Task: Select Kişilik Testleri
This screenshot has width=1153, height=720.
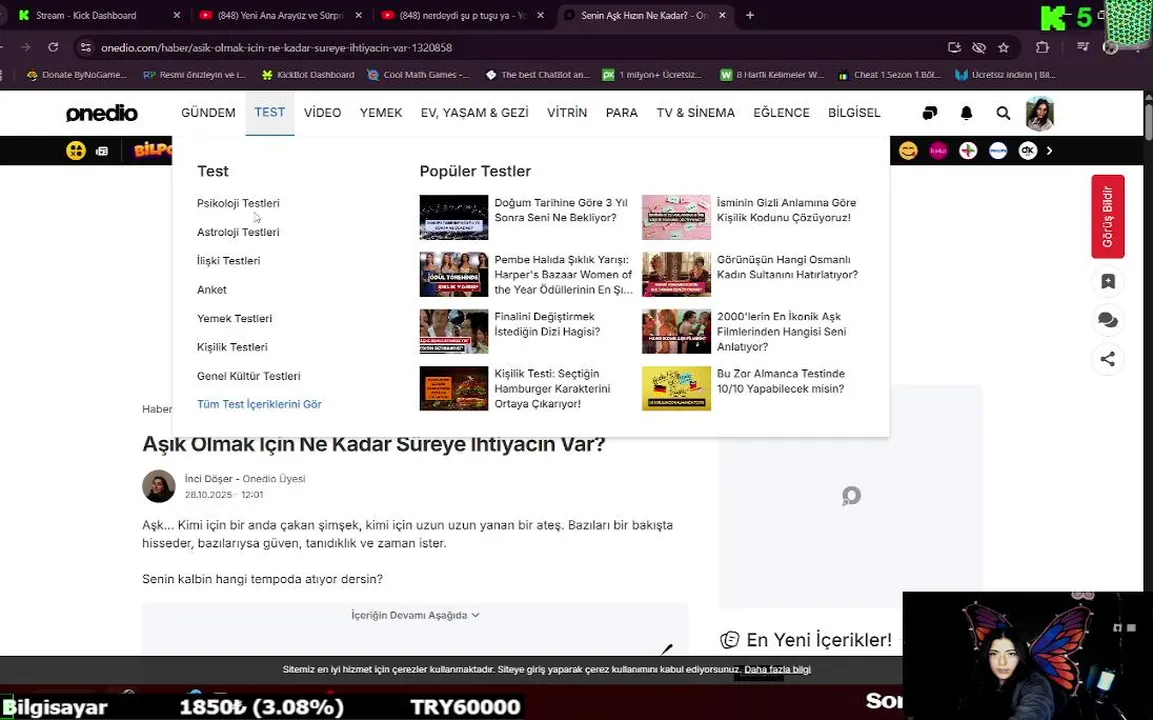Action: click(x=232, y=347)
